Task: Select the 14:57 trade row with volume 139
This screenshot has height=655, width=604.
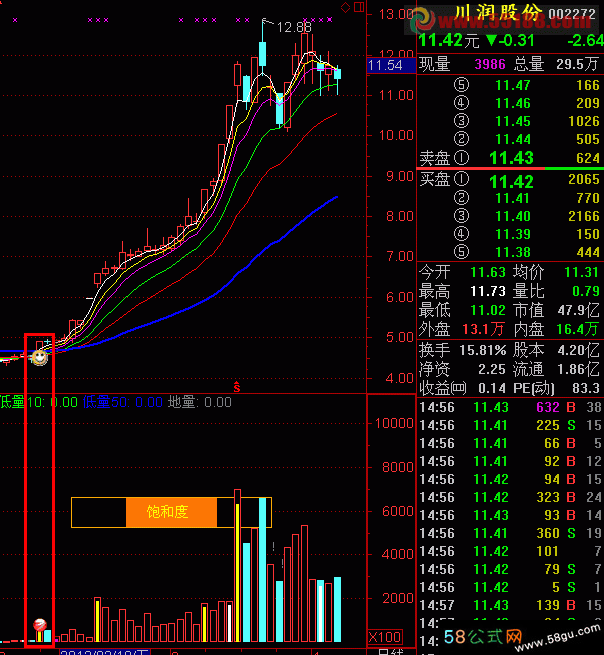Action: coord(510,605)
